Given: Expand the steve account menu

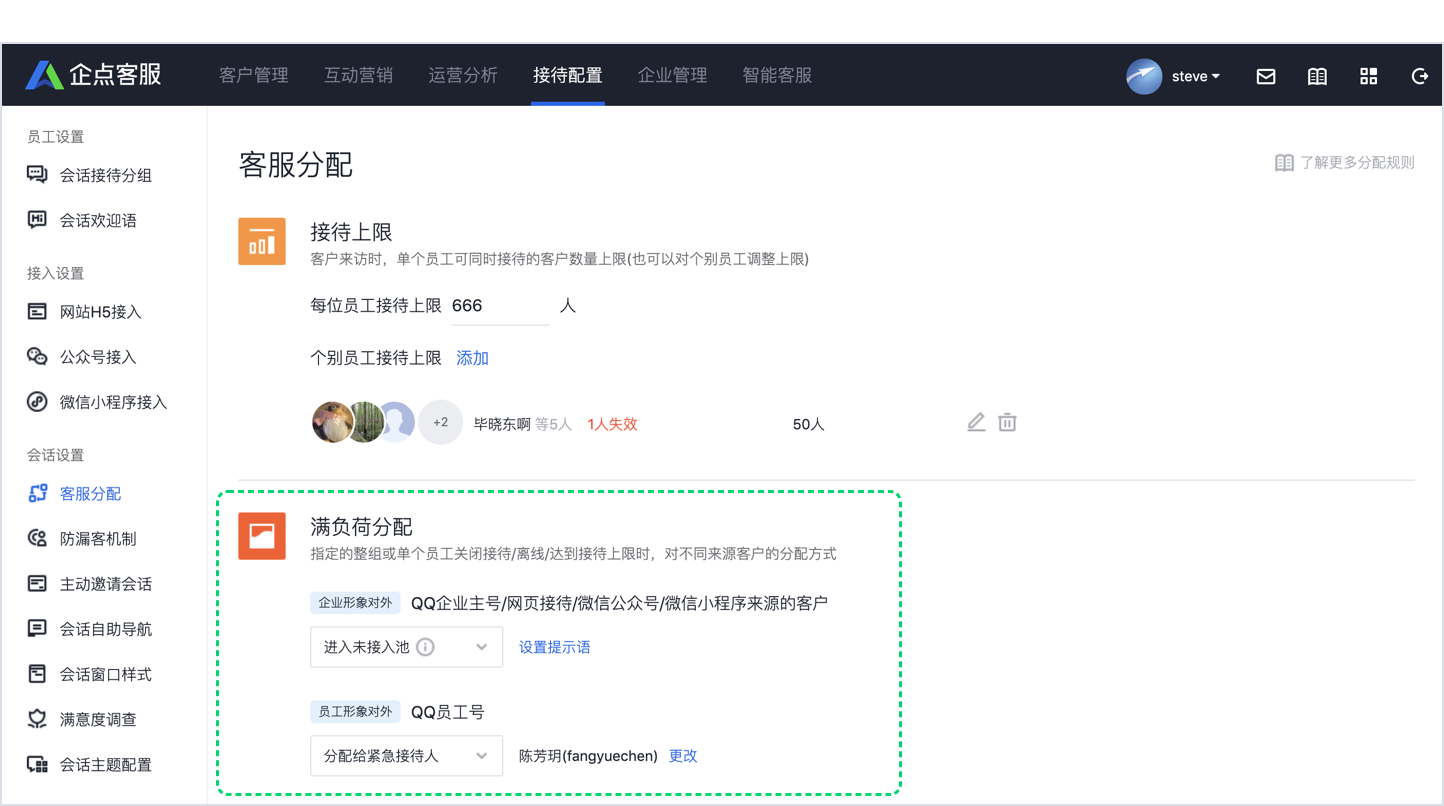Looking at the screenshot, I should (x=1196, y=76).
